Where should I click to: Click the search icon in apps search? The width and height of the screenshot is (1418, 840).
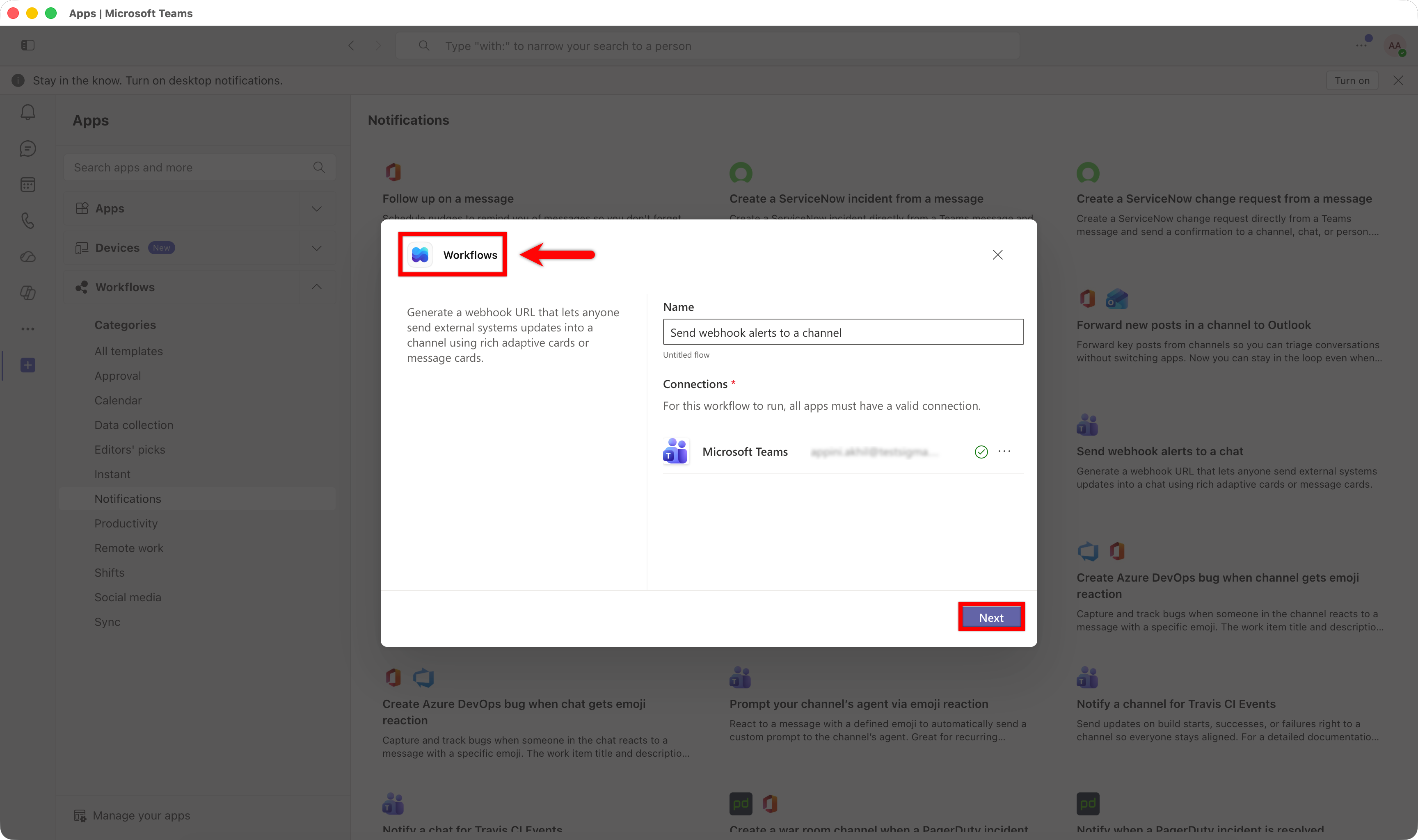(x=319, y=167)
